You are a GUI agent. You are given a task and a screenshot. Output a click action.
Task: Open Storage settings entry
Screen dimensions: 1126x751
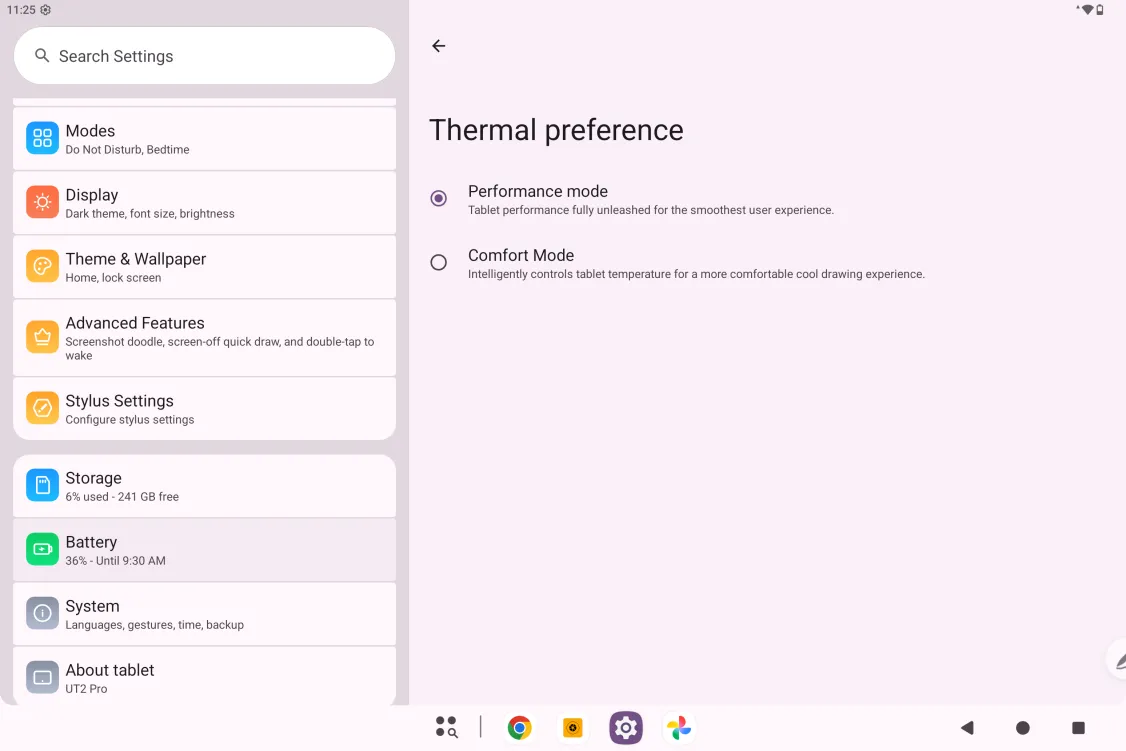(x=205, y=486)
